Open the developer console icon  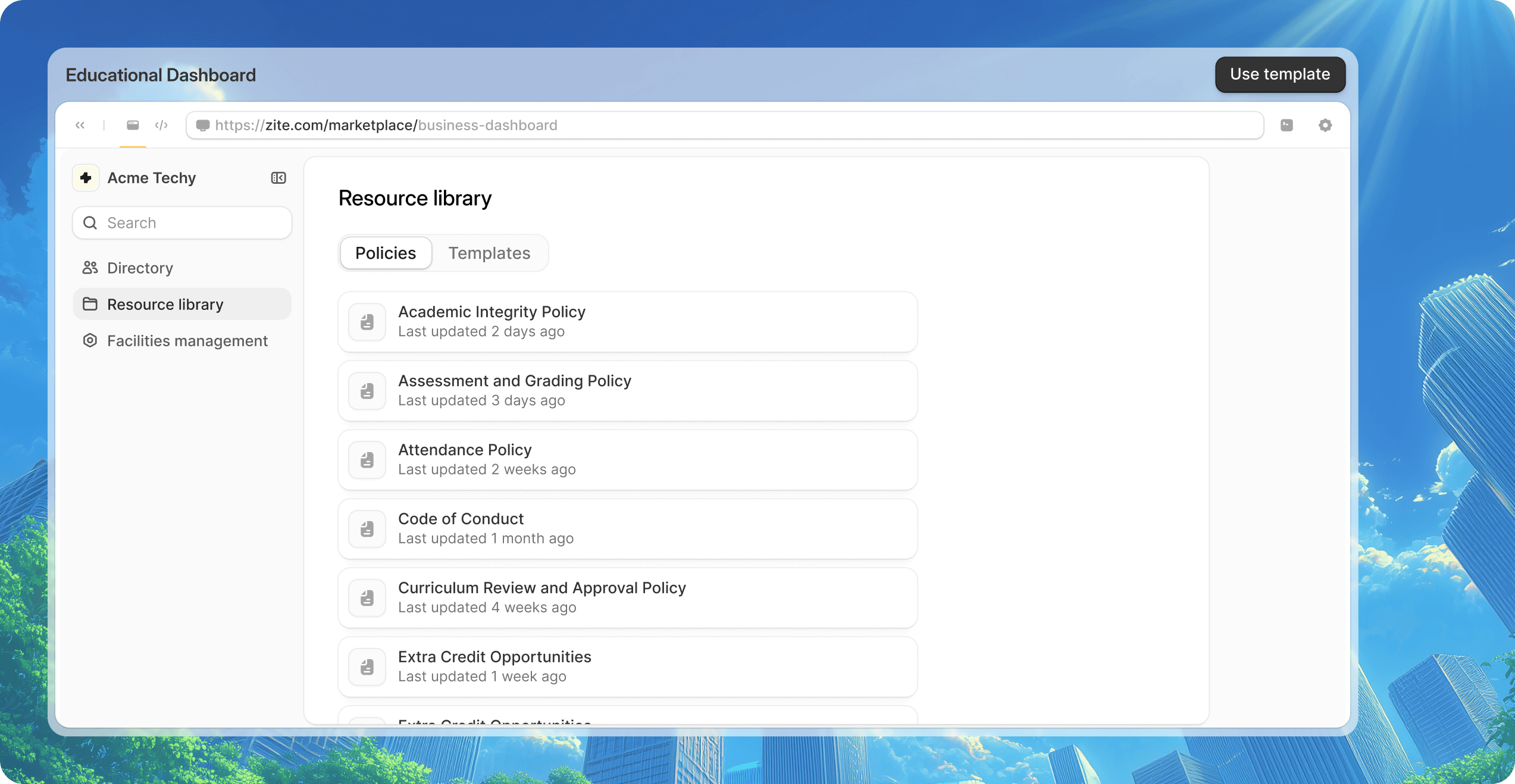pos(1287,125)
